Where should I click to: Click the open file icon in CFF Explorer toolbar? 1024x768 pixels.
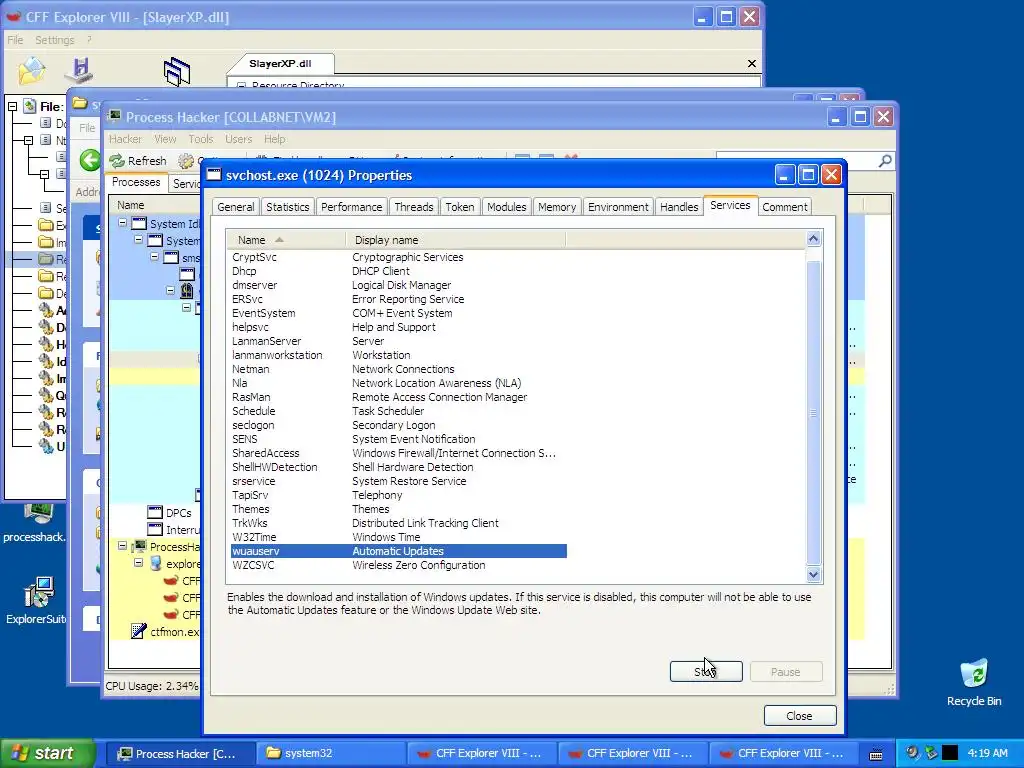tap(31, 71)
